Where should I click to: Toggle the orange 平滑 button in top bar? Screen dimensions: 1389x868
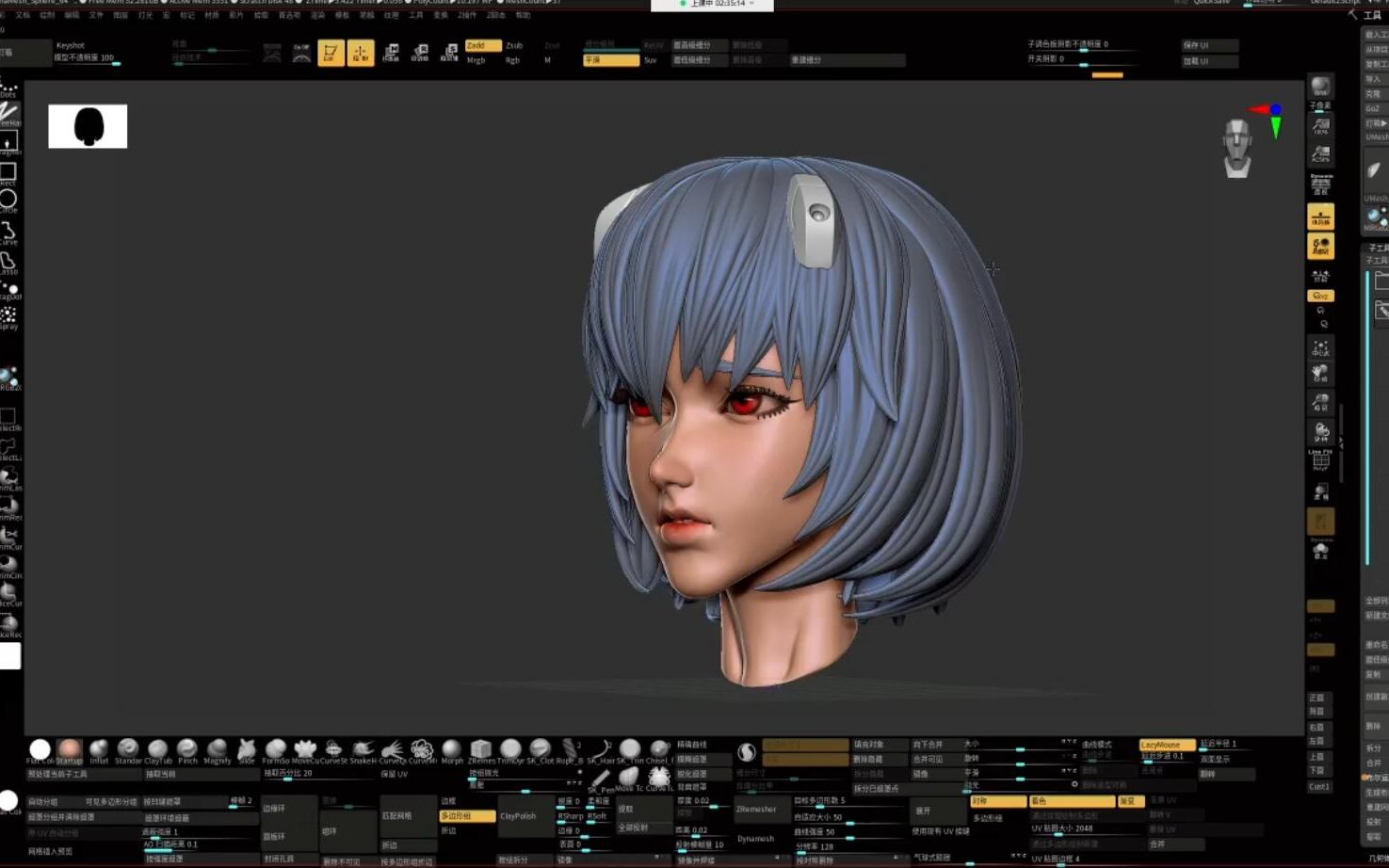[611, 60]
